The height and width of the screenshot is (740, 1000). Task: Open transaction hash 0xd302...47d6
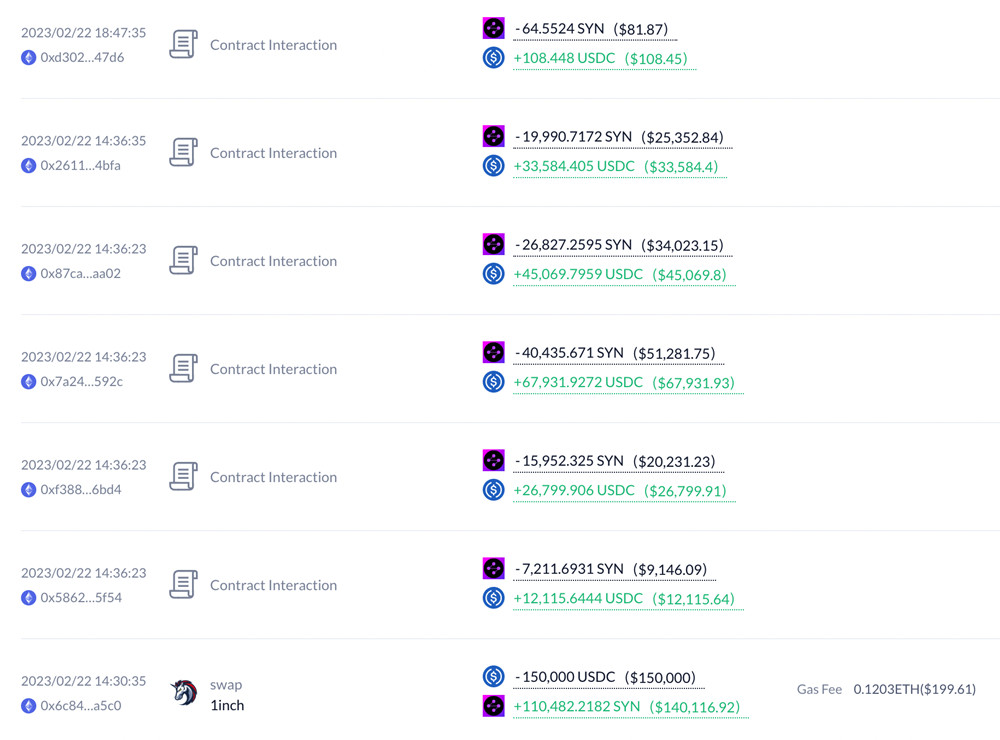point(81,57)
